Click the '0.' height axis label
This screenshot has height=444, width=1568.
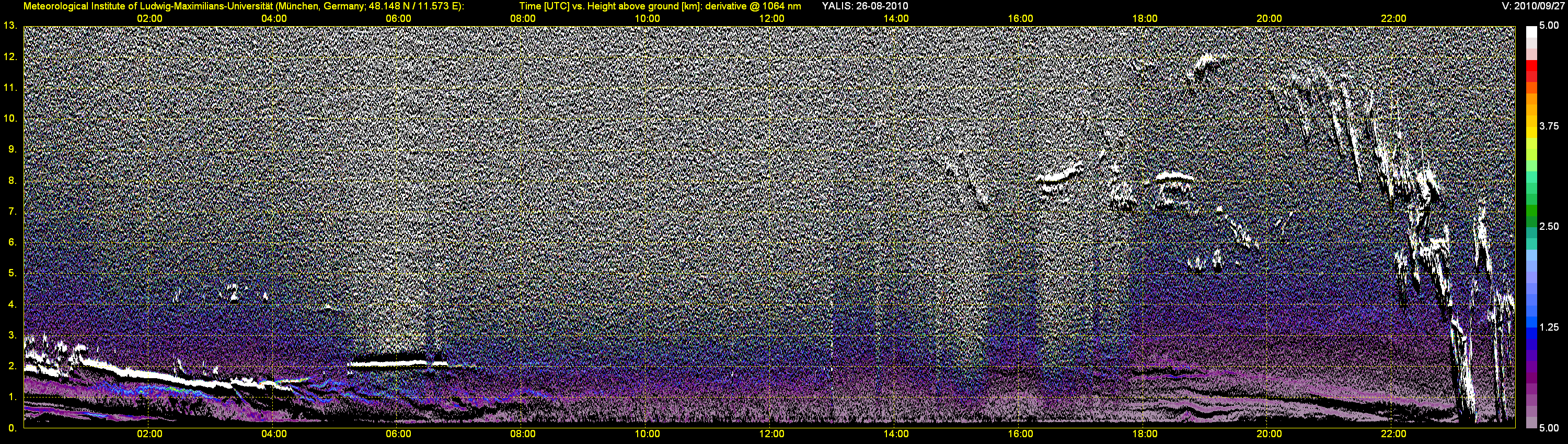12,428
